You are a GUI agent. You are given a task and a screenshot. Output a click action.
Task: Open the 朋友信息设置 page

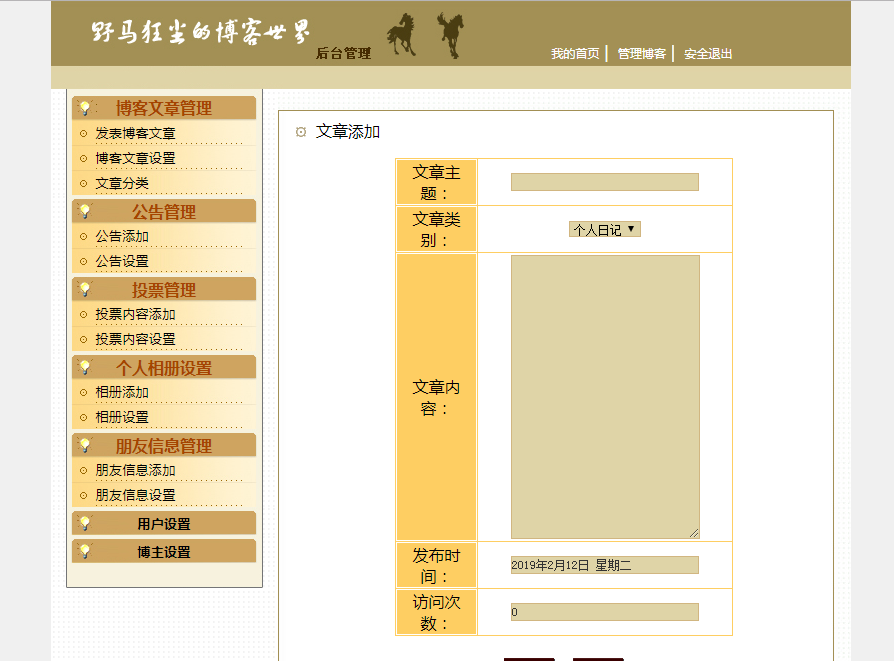click(x=135, y=496)
